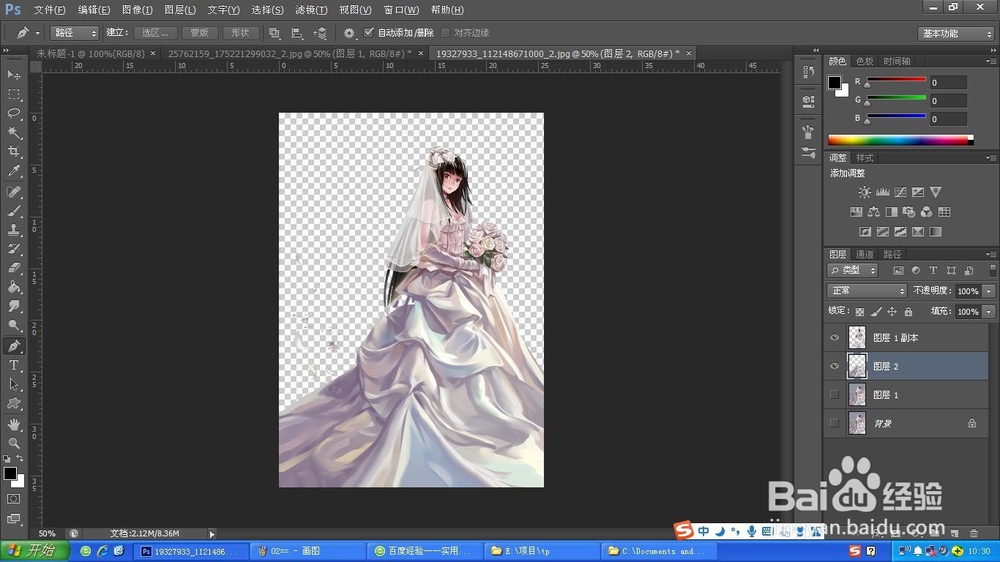Viewport: 1000px width, 562px height.
Task: Select the Move tool
Action: coord(13,75)
